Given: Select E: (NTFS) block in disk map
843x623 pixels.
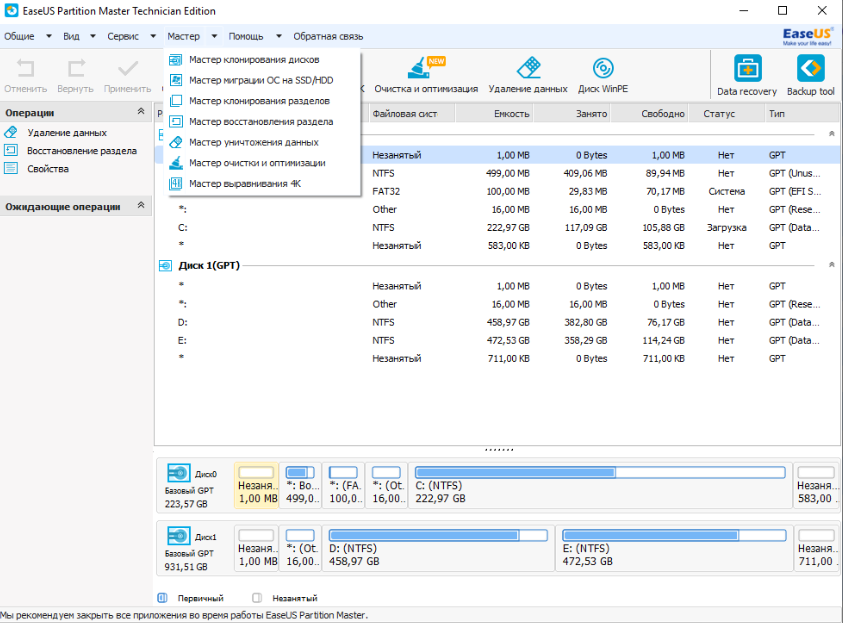Looking at the screenshot, I should tap(674, 548).
